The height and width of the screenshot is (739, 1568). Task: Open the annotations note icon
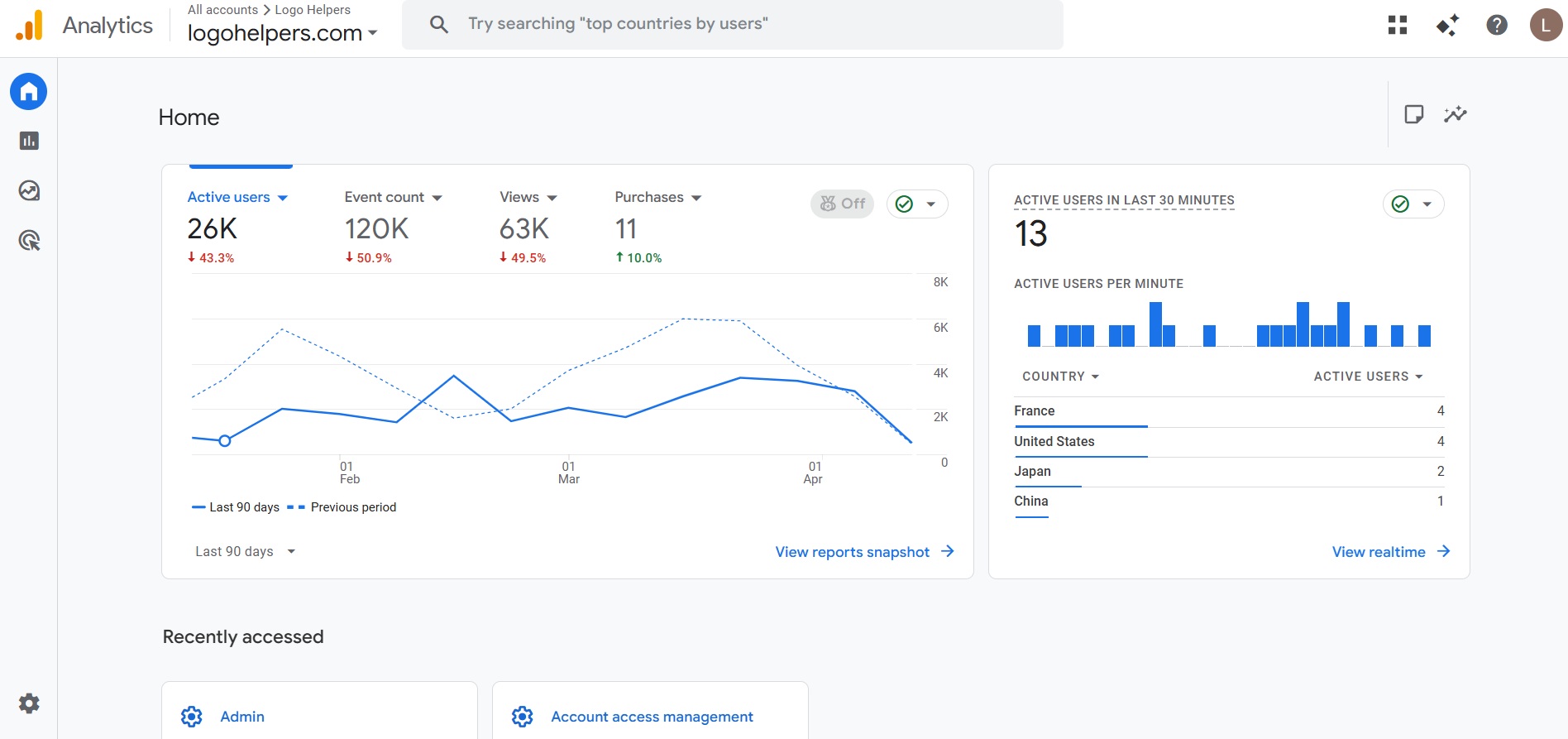pos(1414,114)
